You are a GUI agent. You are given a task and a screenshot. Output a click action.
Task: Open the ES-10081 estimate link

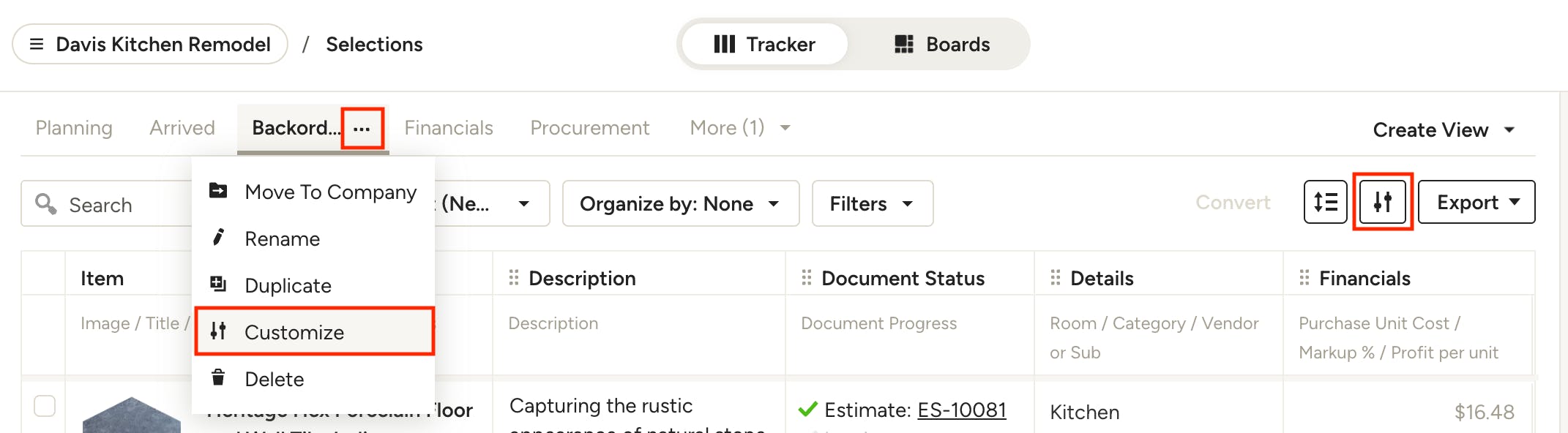coord(962,410)
